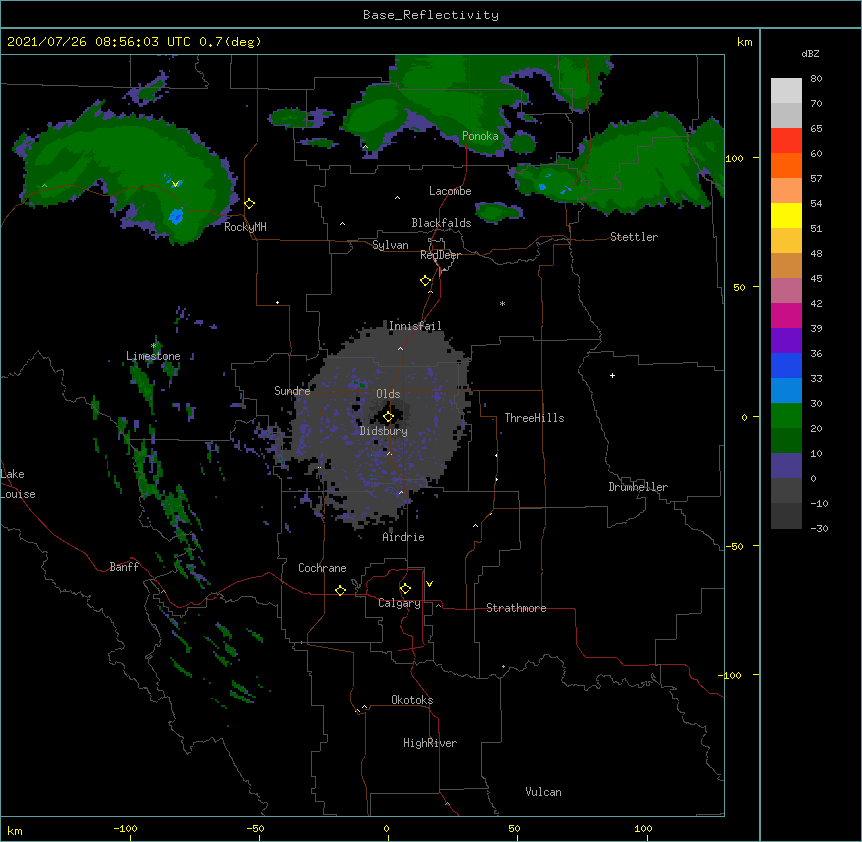
Task: Click the Drumheller town label
Action: (x=638, y=487)
